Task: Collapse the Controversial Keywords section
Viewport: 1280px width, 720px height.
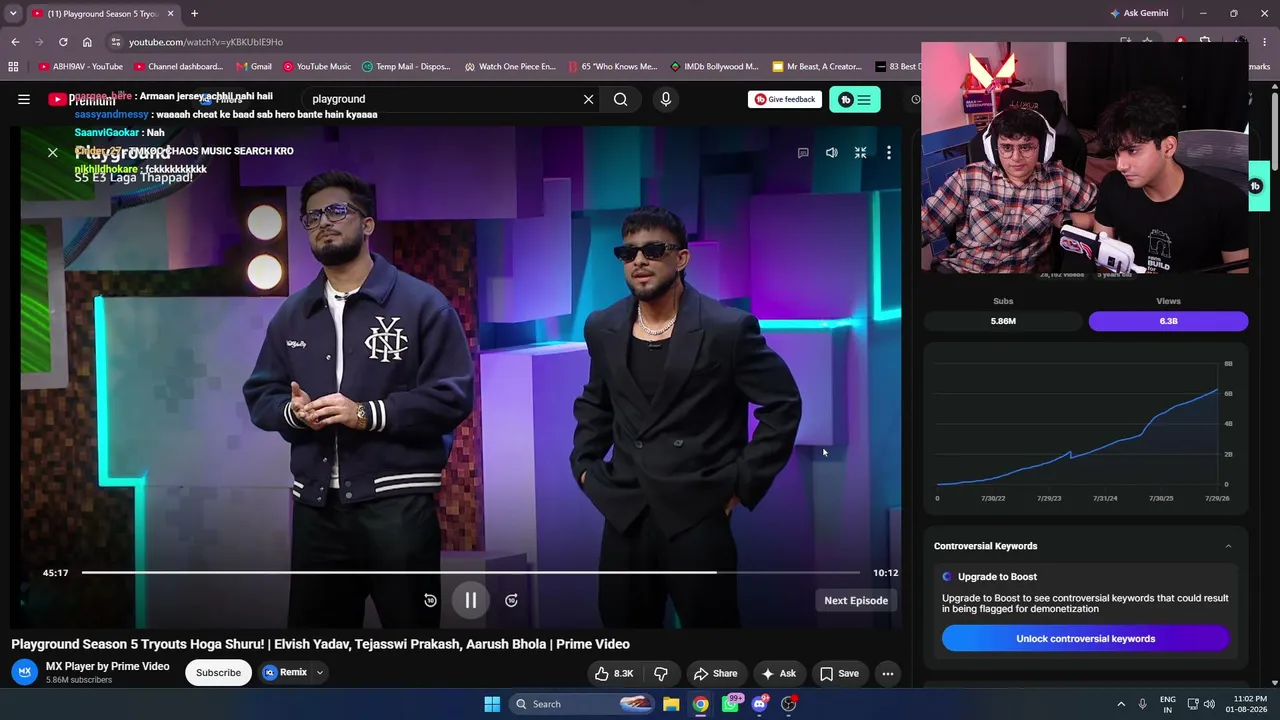Action: (x=1228, y=546)
